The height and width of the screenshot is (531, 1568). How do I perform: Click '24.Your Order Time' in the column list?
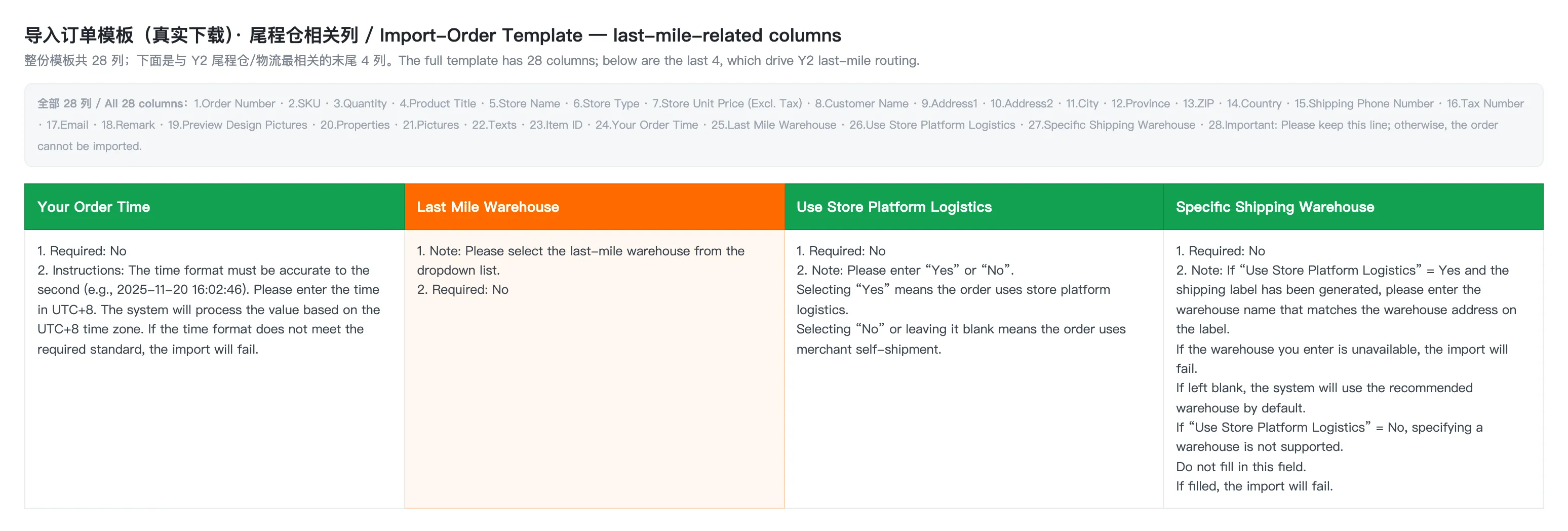646,125
